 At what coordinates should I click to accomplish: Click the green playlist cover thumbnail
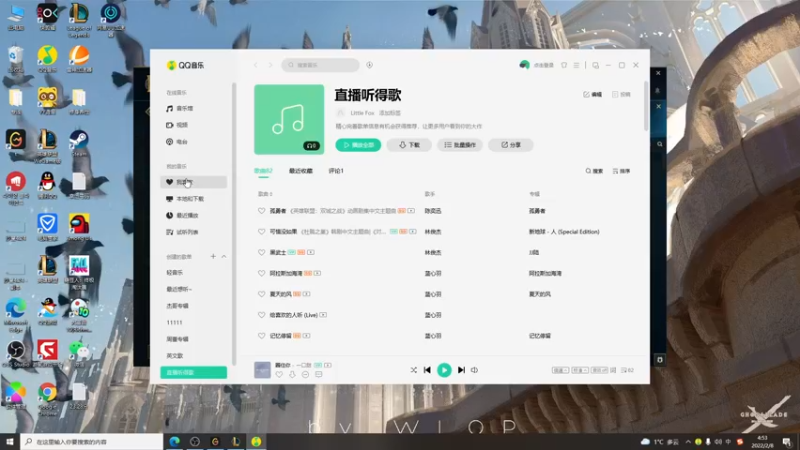coord(289,119)
